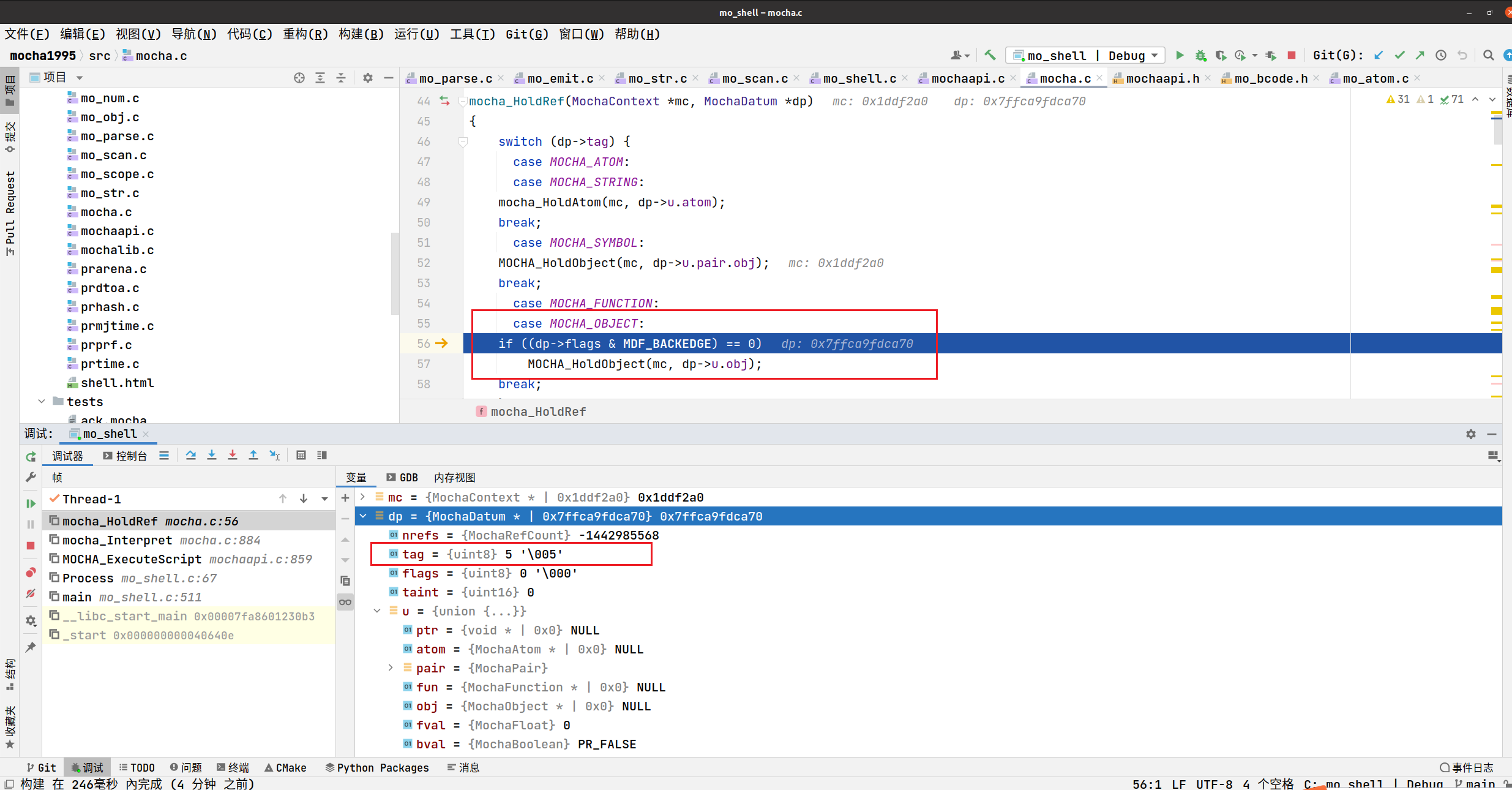1512x790 pixels.
Task: Click locate opened file target icon
Action: [x=299, y=78]
